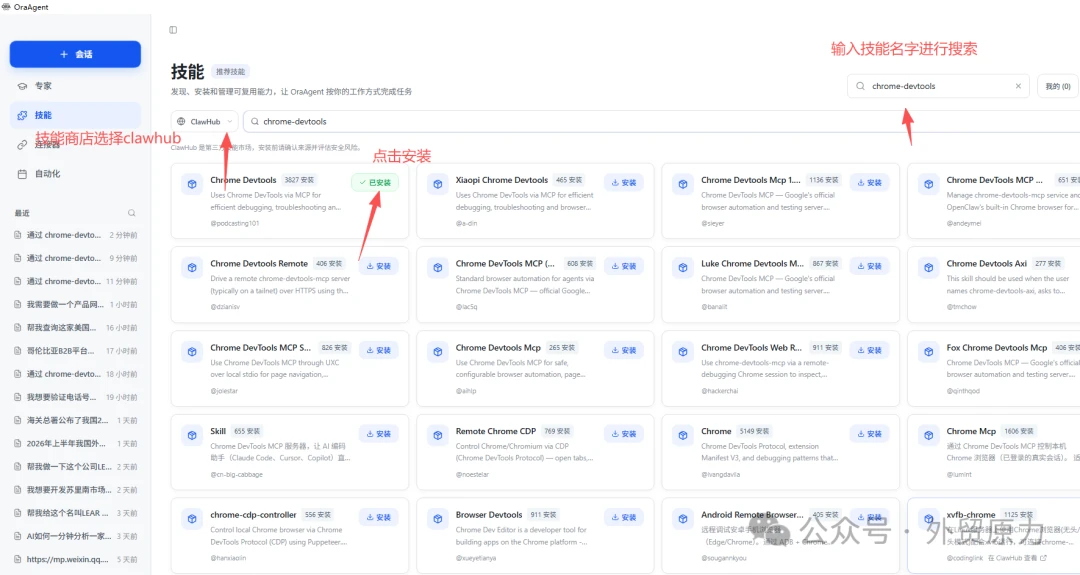
Task: Clear the top-right search box
Action: point(1018,86)
